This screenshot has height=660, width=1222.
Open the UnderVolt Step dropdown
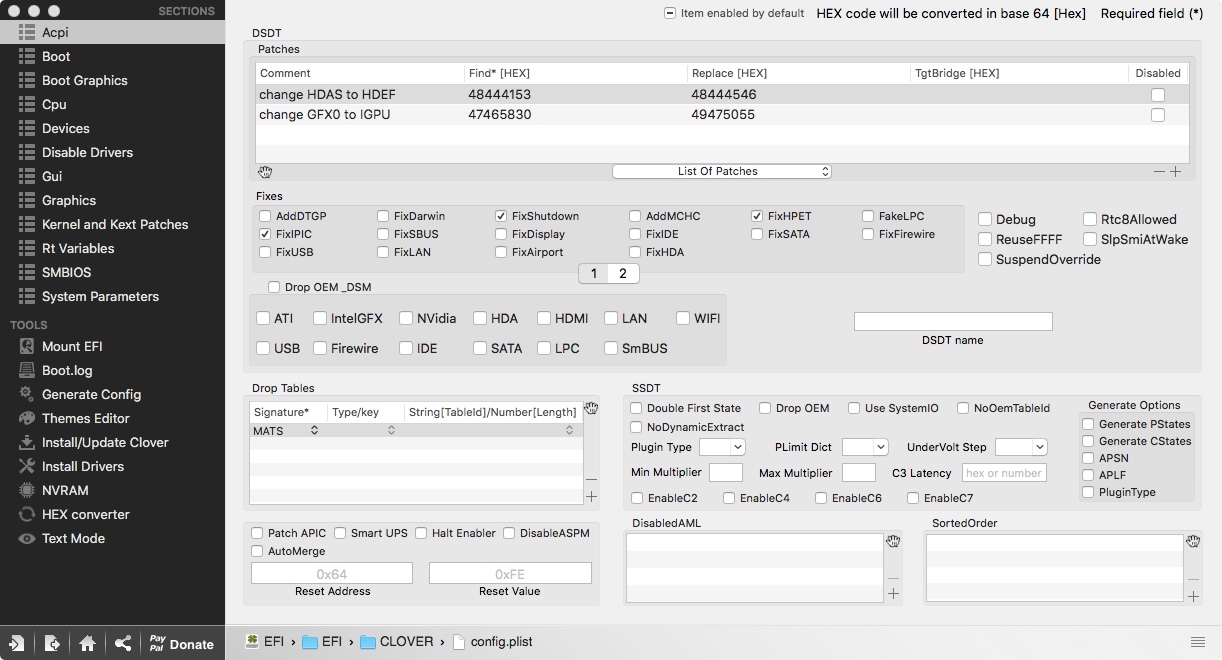(1021, 447)
